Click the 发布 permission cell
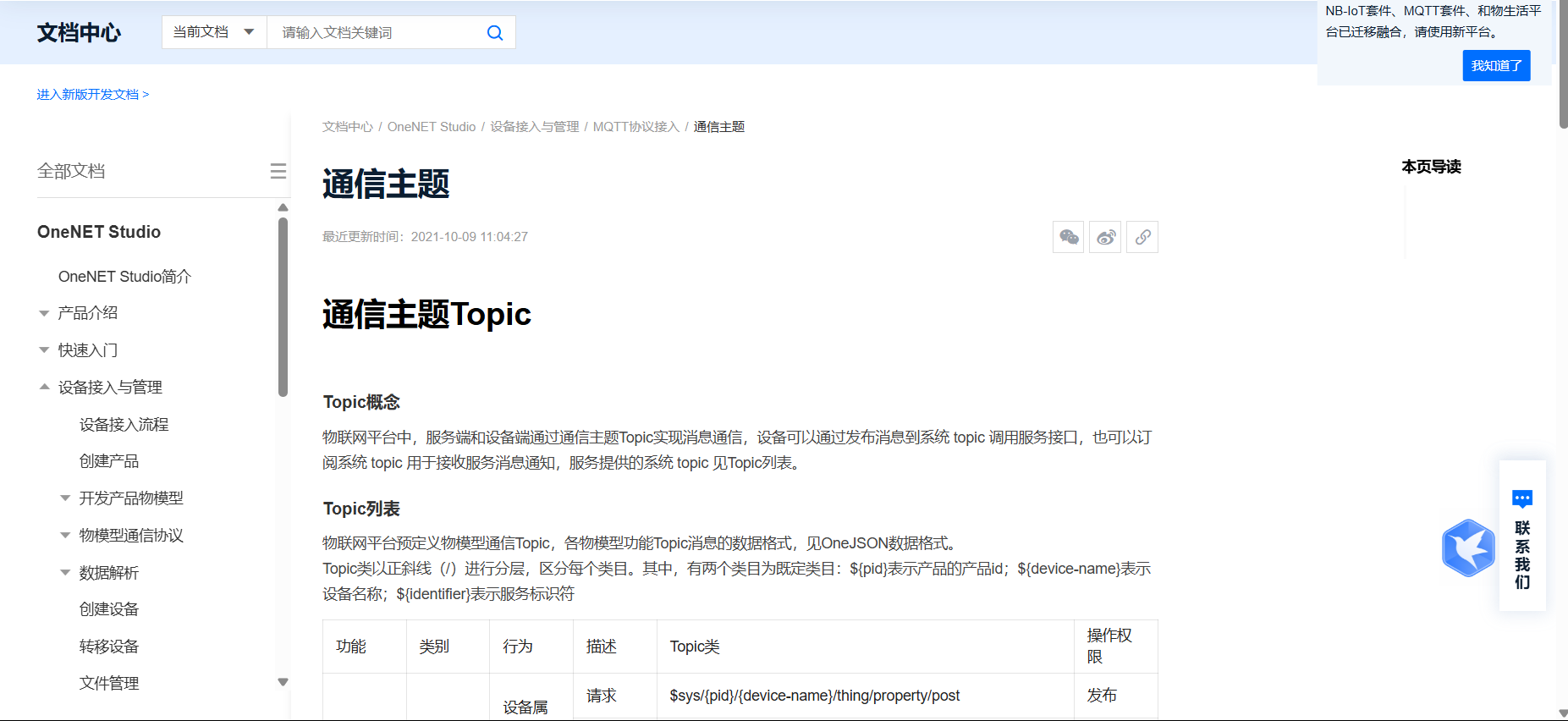This screenshot has width=1568, height=721. click(1115, 696)
